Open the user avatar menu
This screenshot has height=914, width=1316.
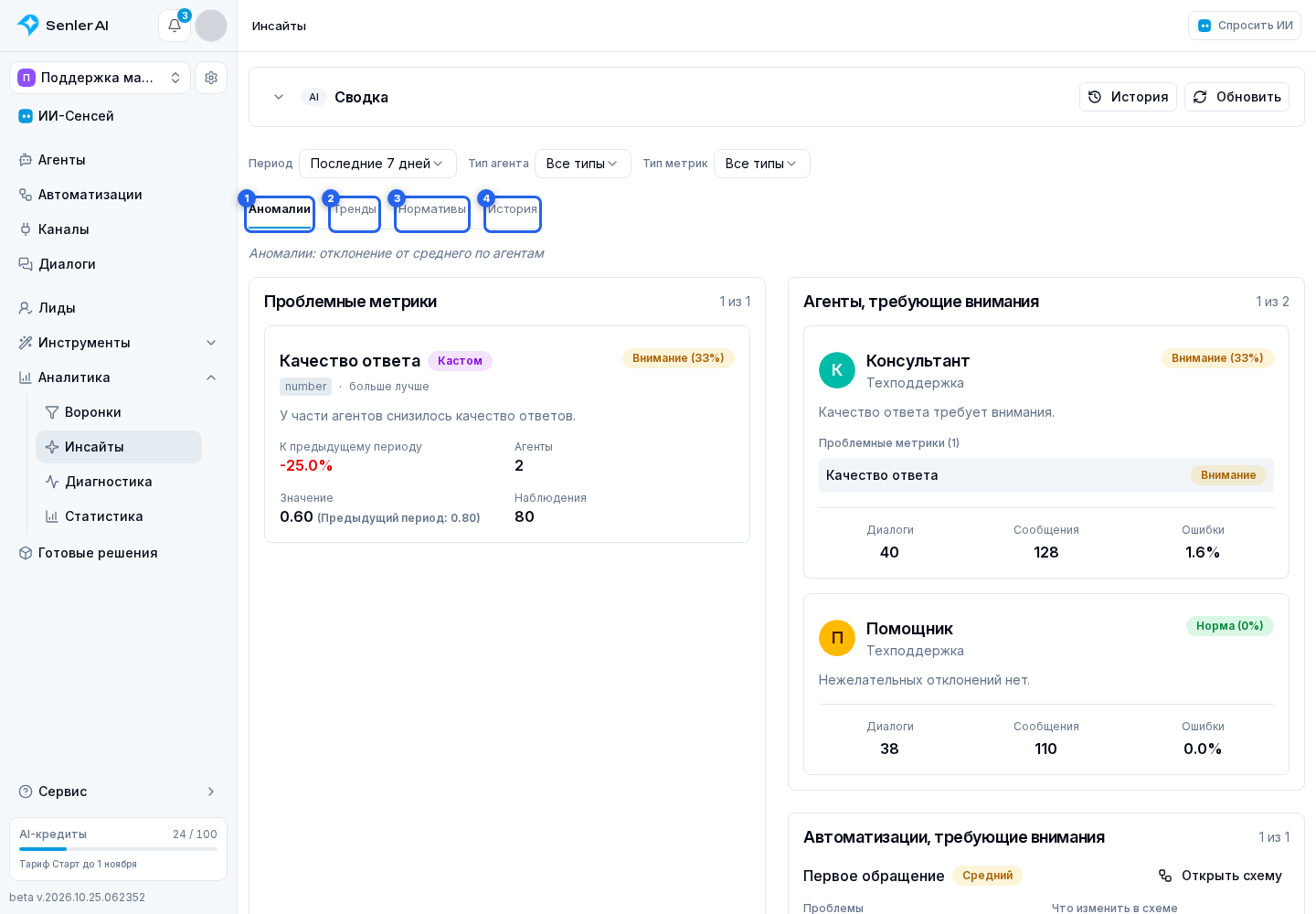point(211,26)
